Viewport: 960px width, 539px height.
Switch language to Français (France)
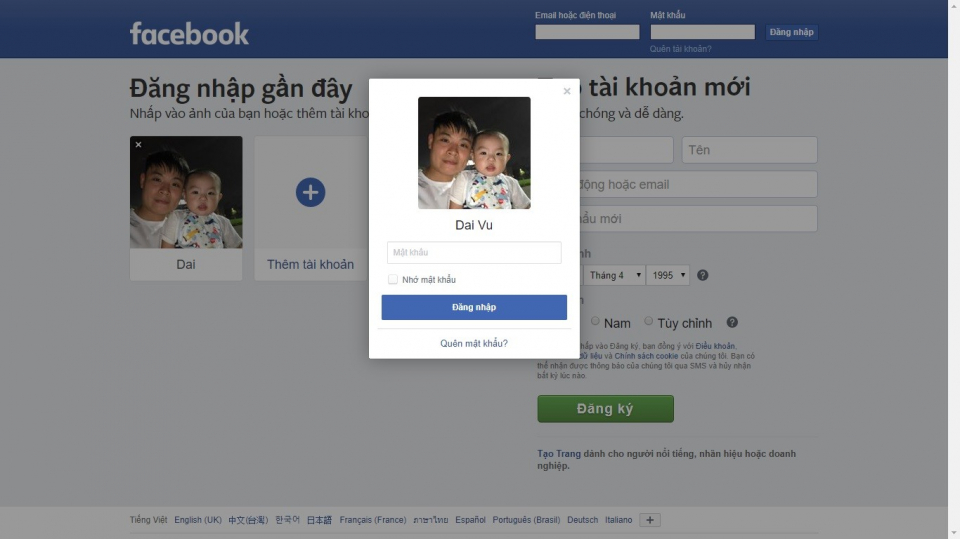[373, 520]
